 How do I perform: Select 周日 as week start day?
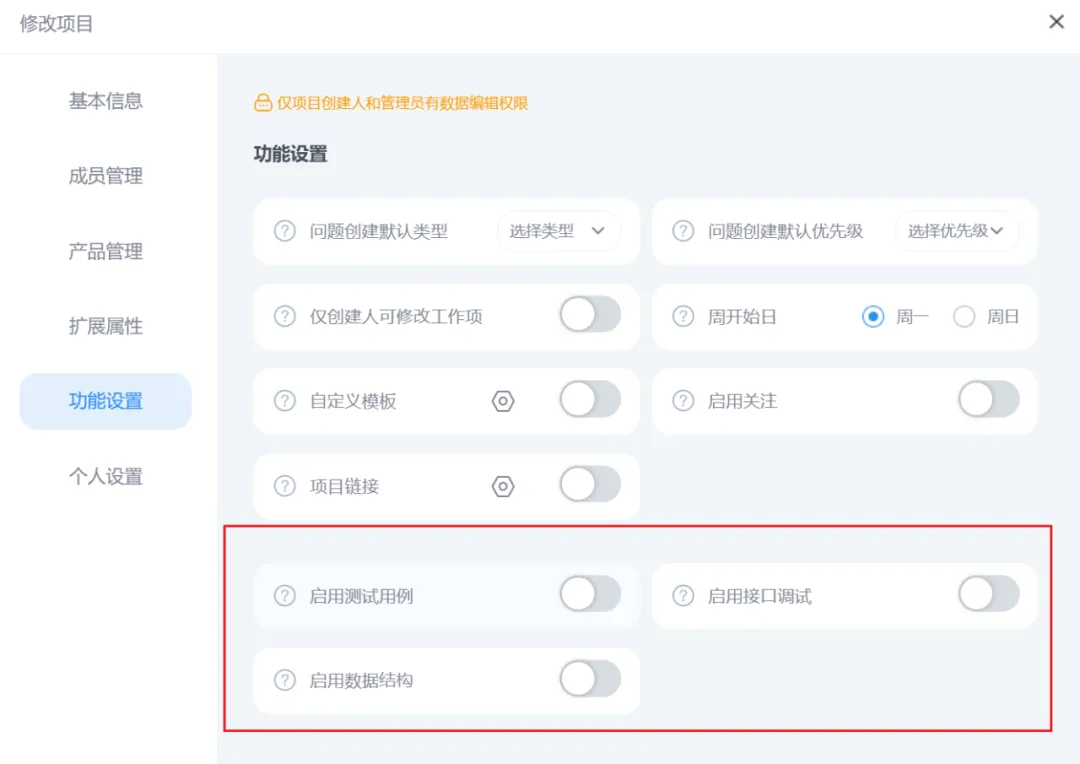(964, 317)
